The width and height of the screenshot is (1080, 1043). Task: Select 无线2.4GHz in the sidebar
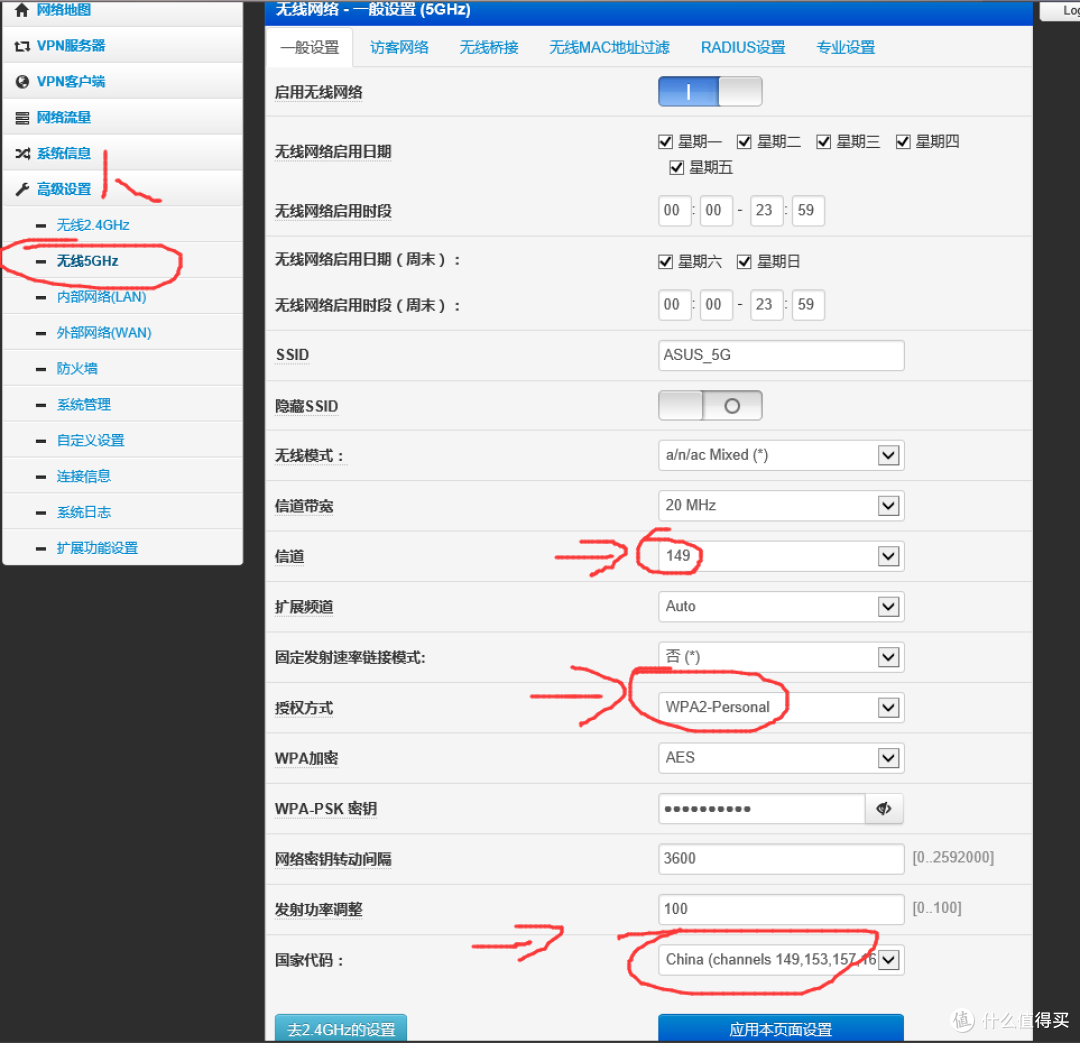coord(93,225)
